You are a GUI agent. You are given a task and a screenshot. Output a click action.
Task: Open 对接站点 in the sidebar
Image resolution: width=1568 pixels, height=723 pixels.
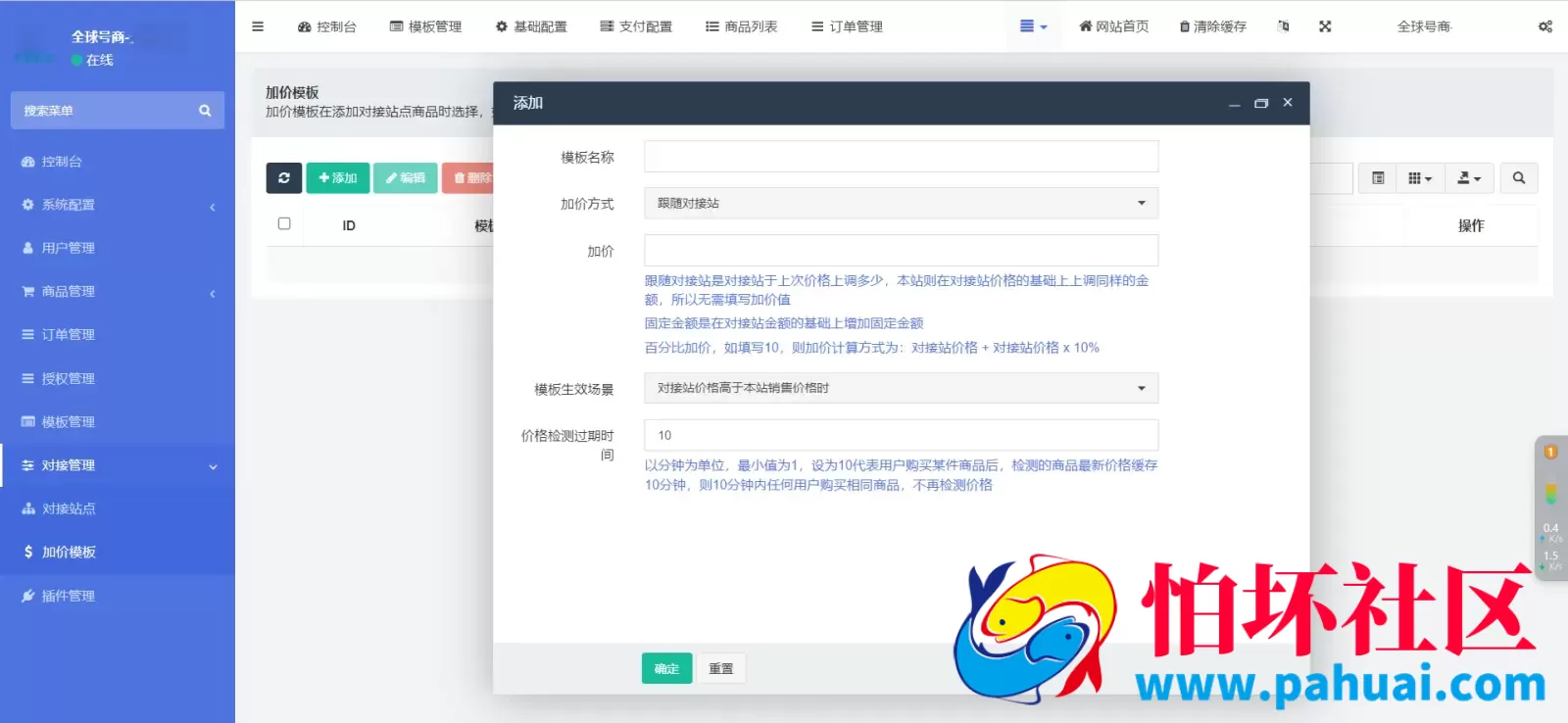[118, 508]
